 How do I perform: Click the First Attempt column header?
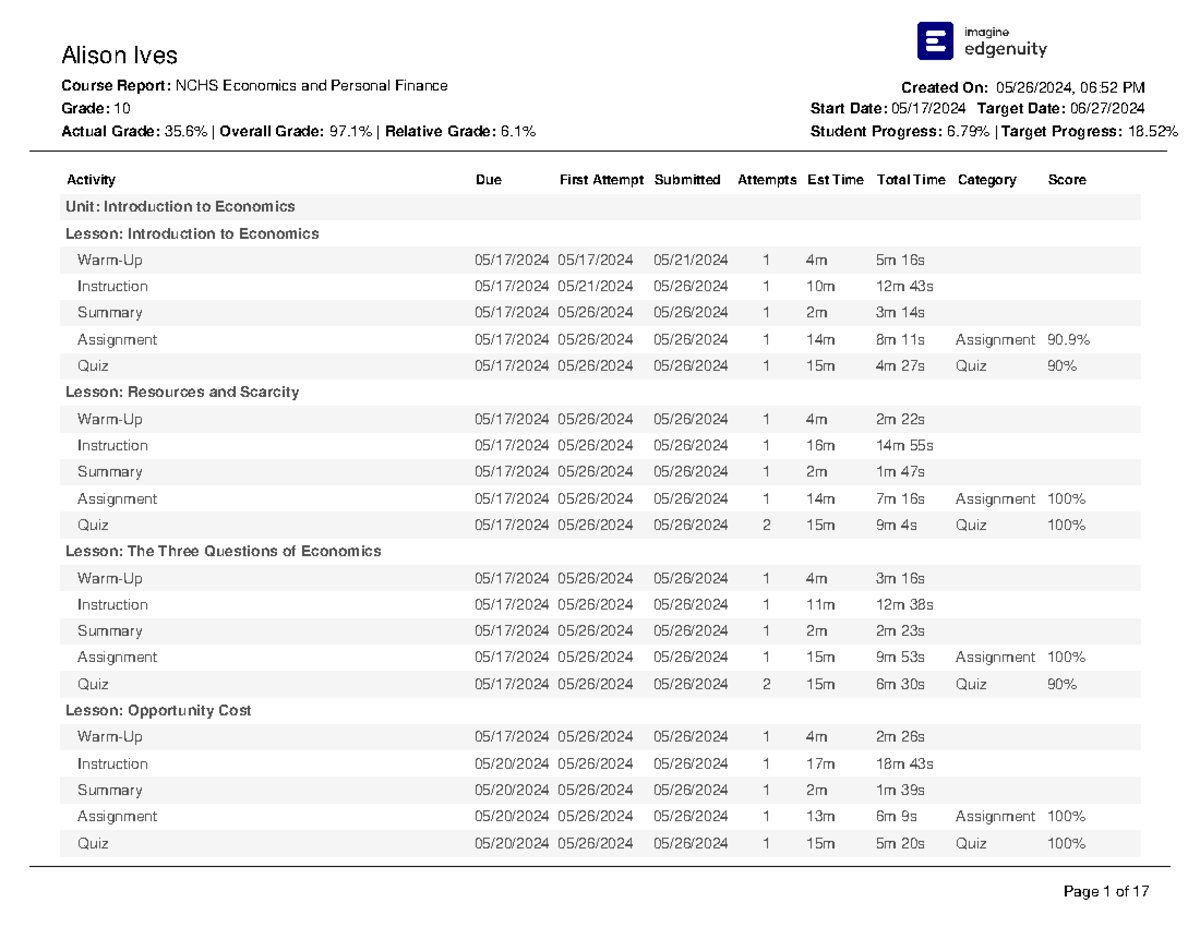pos(601,180)
